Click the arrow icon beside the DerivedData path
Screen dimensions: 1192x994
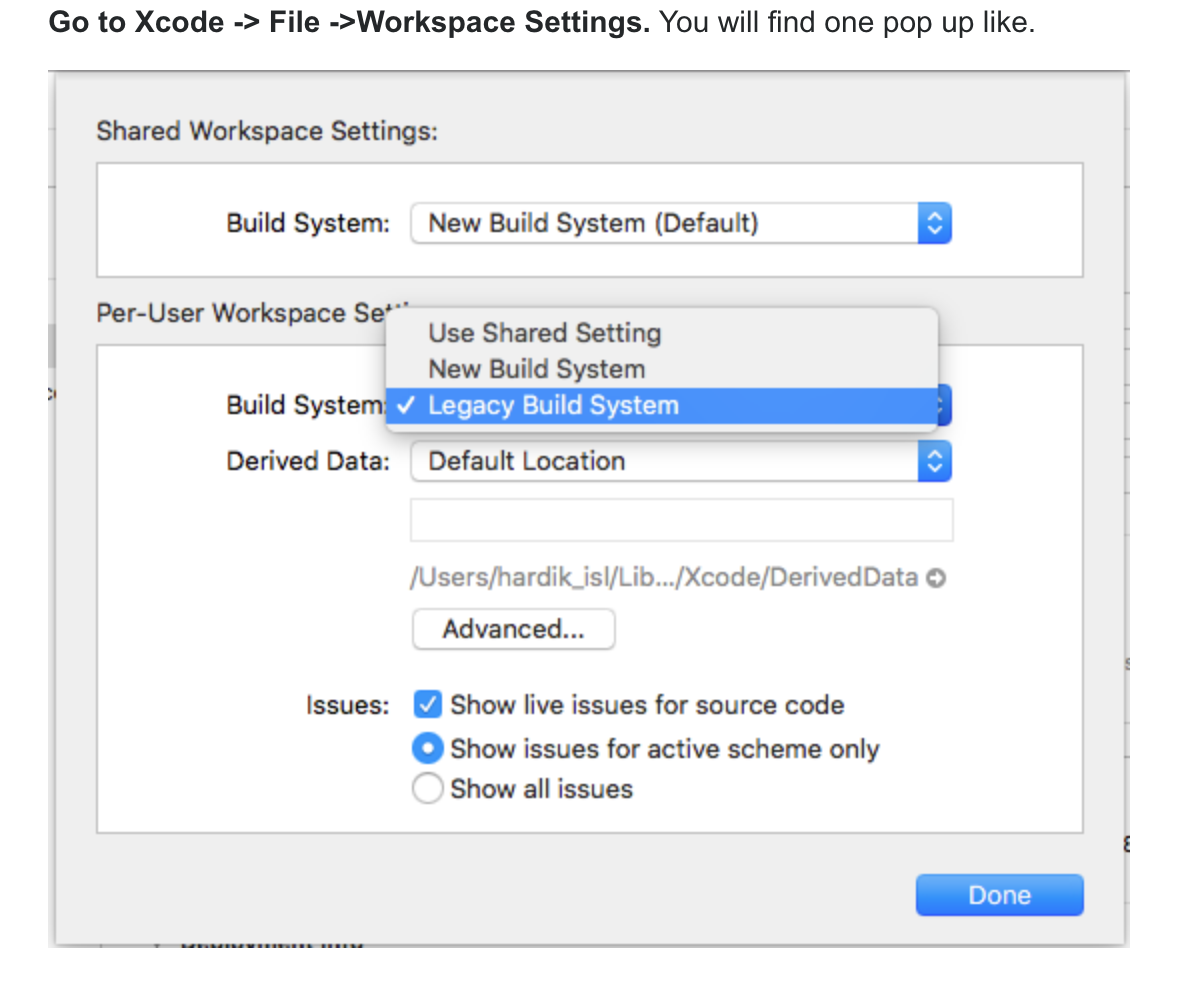pos(935,578)
